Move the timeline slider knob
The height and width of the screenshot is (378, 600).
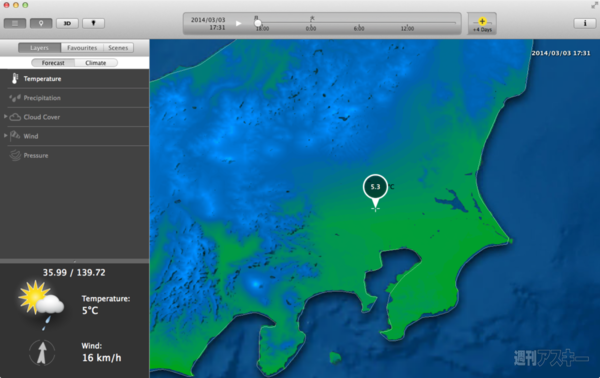click(258, 23)
